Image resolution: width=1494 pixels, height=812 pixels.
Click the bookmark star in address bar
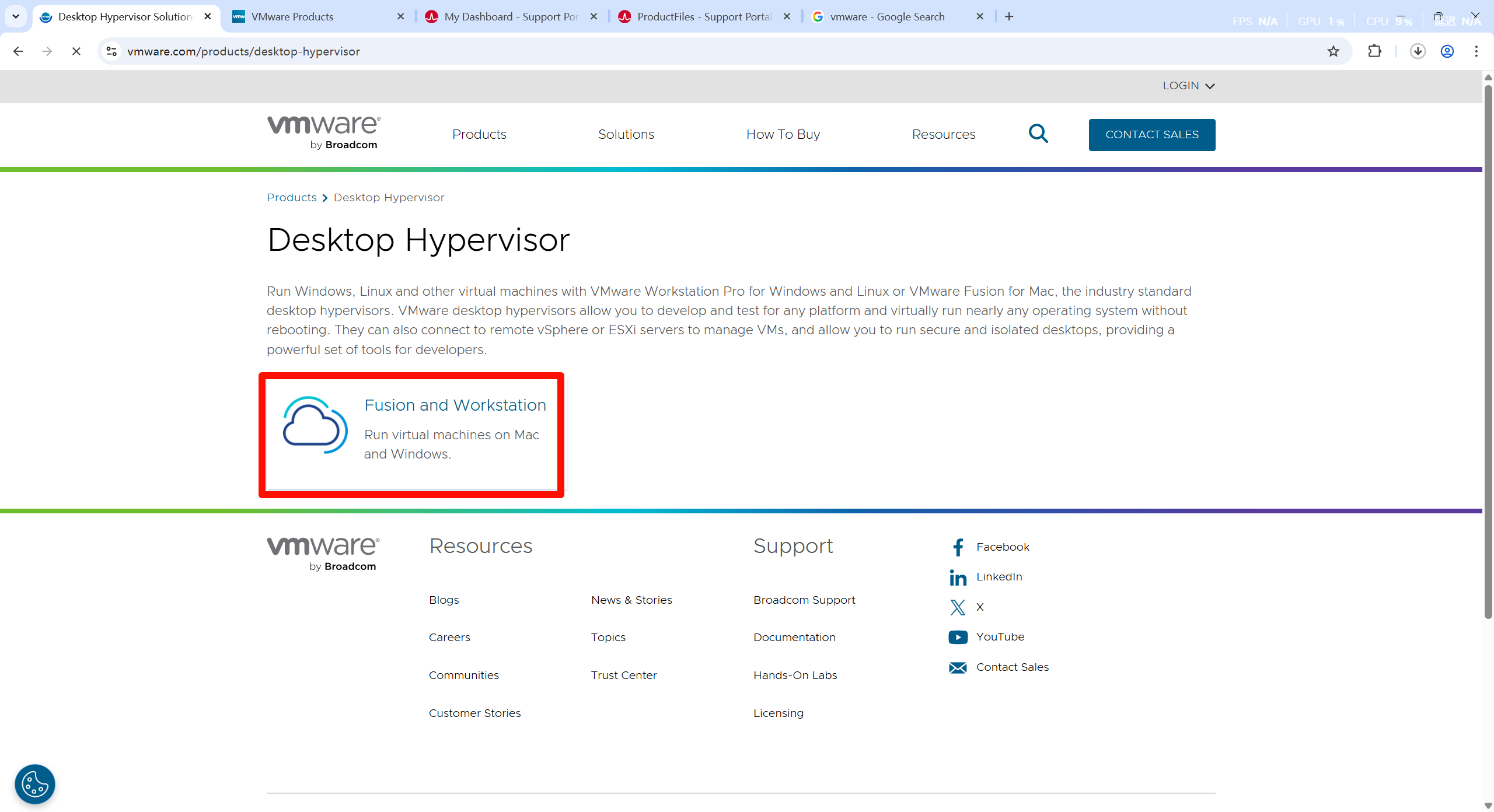[1334, 51]
